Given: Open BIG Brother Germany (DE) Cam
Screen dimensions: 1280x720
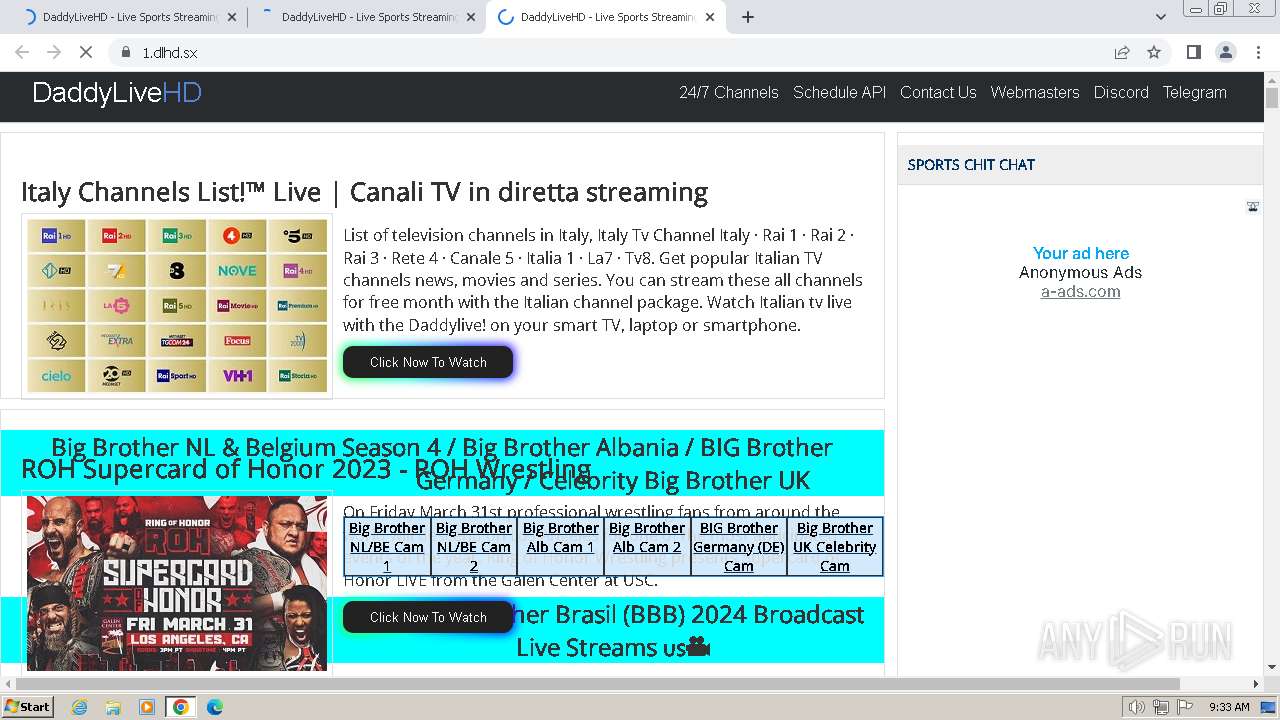Looking at the screenshot, I should pos(739,547).
